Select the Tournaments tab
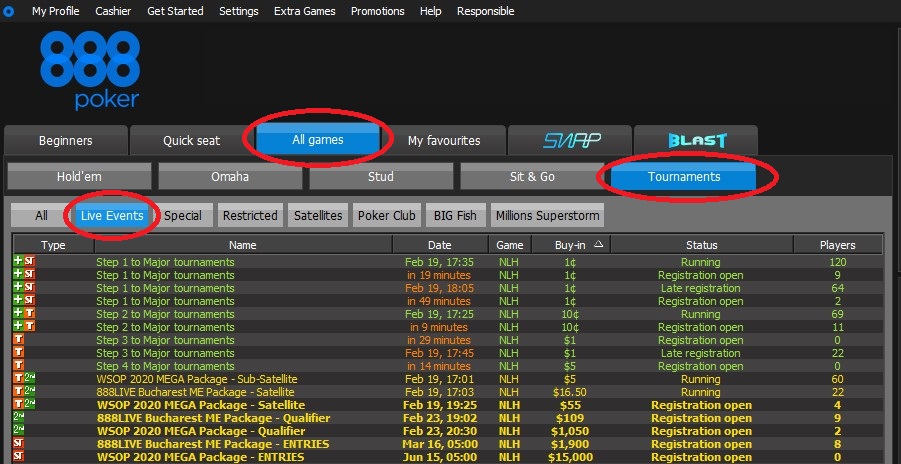901x464 pixels. pyautogui.click(x=684, y=177)
